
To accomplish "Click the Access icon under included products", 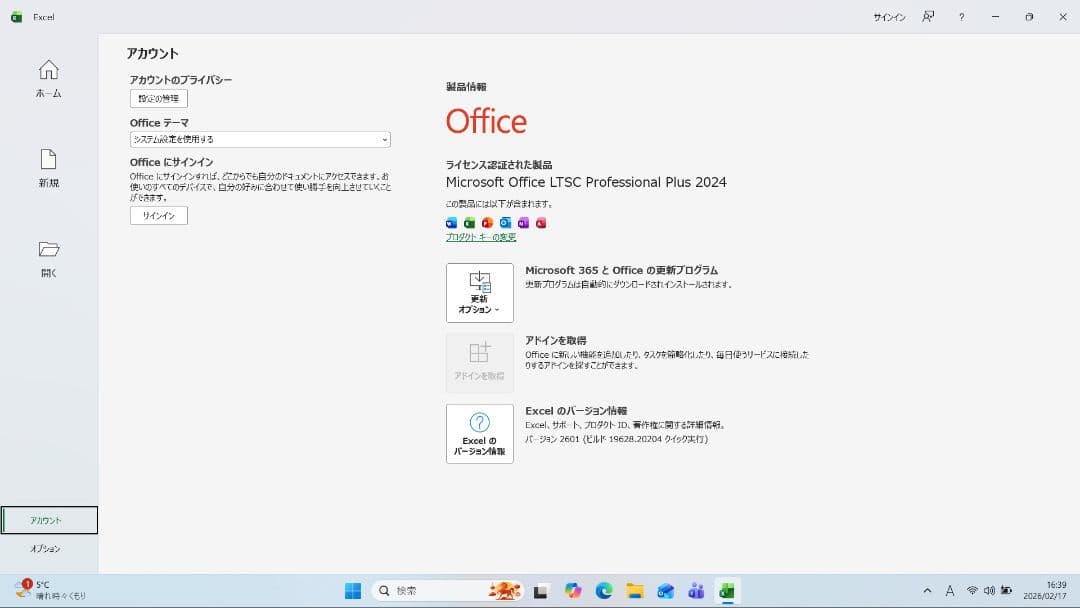I will [x=540, y=223].
